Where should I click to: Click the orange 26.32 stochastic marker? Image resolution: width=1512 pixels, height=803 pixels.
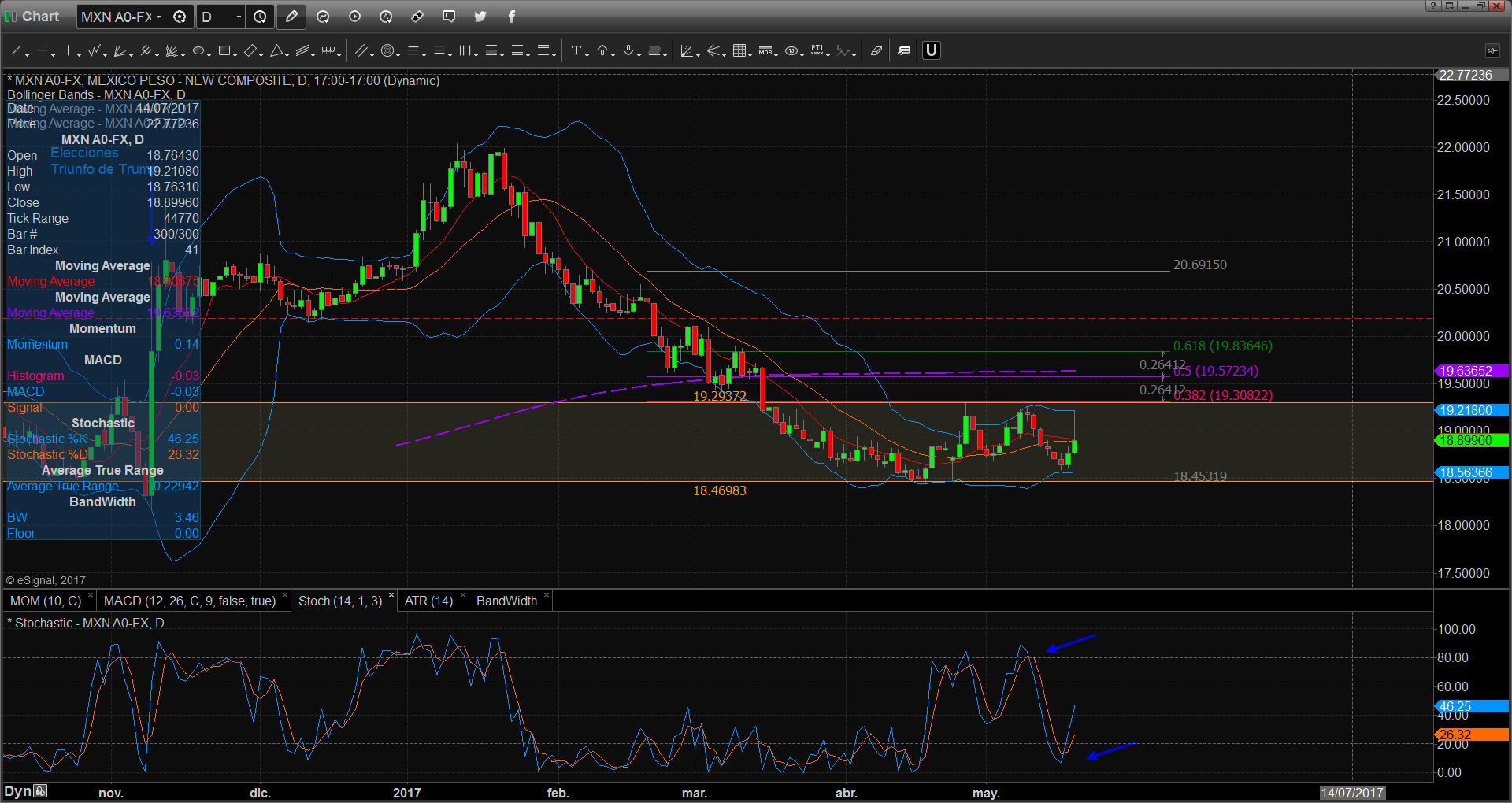coord(1472,735)
